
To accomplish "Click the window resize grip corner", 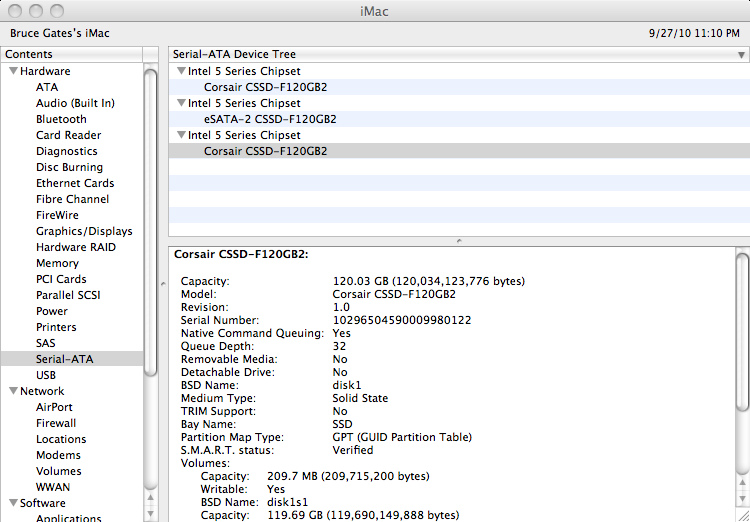I will [742, 515].
